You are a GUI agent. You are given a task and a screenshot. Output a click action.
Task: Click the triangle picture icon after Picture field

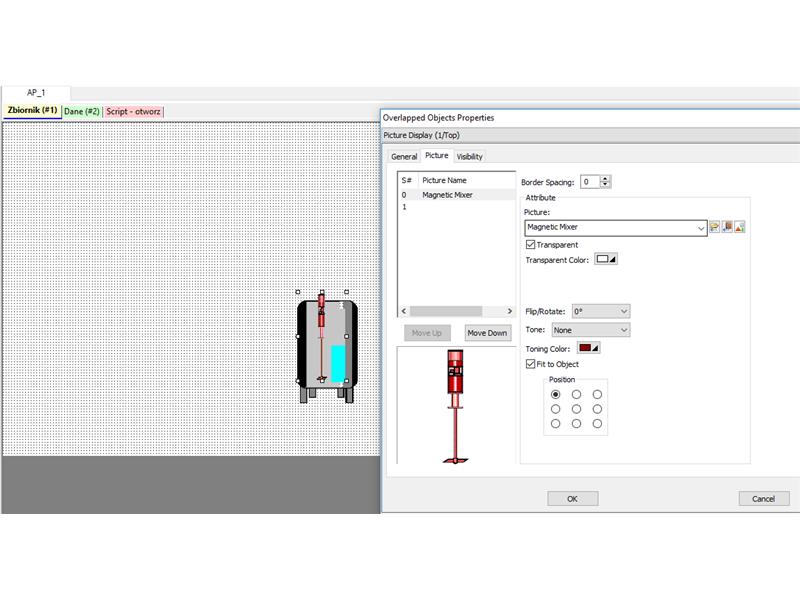click(740, 227)
